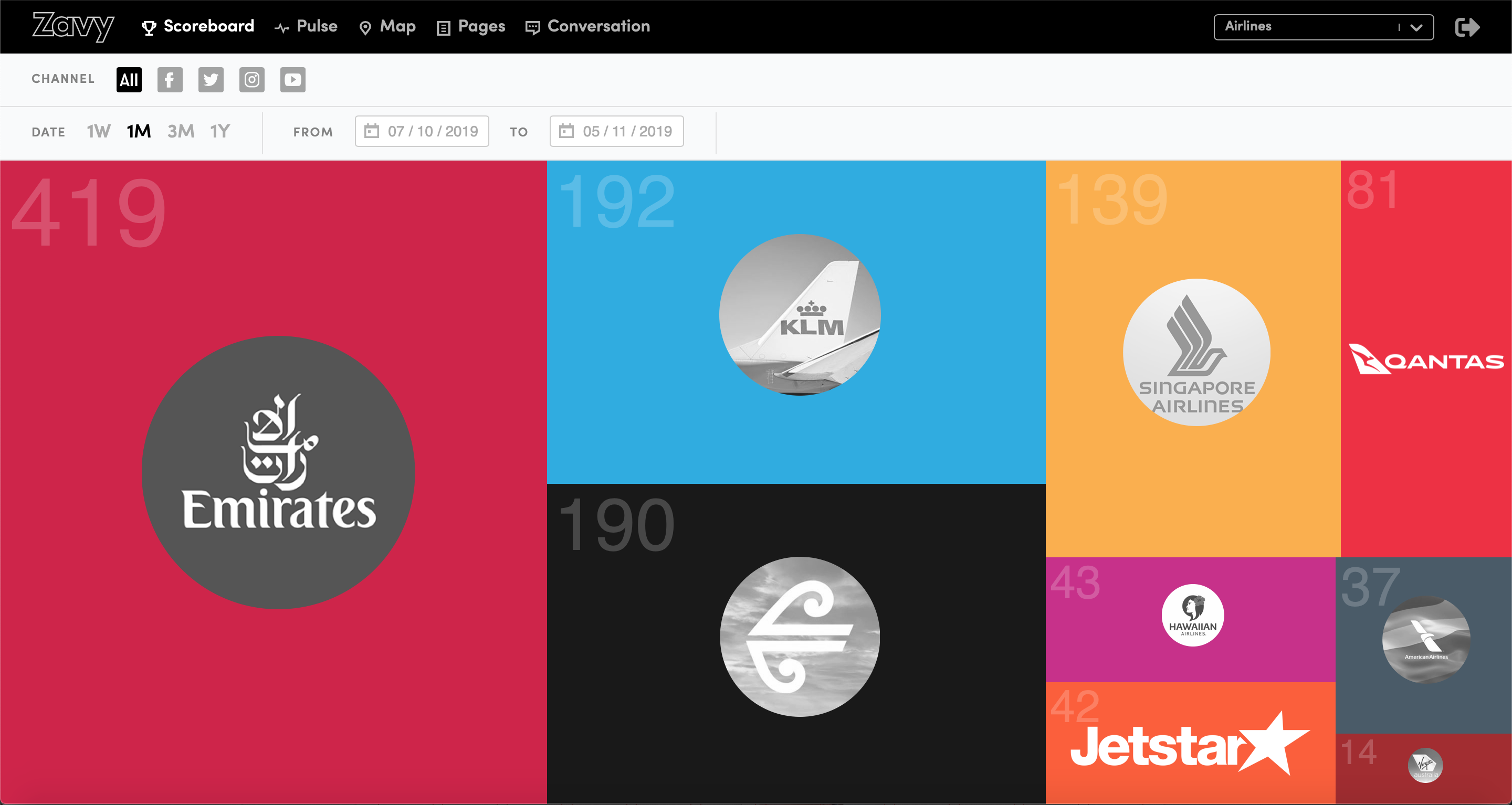Filter by Facebook channel icon
Image resolution: width=1512 pixels, height=805 pixels.
click(170, 79)
